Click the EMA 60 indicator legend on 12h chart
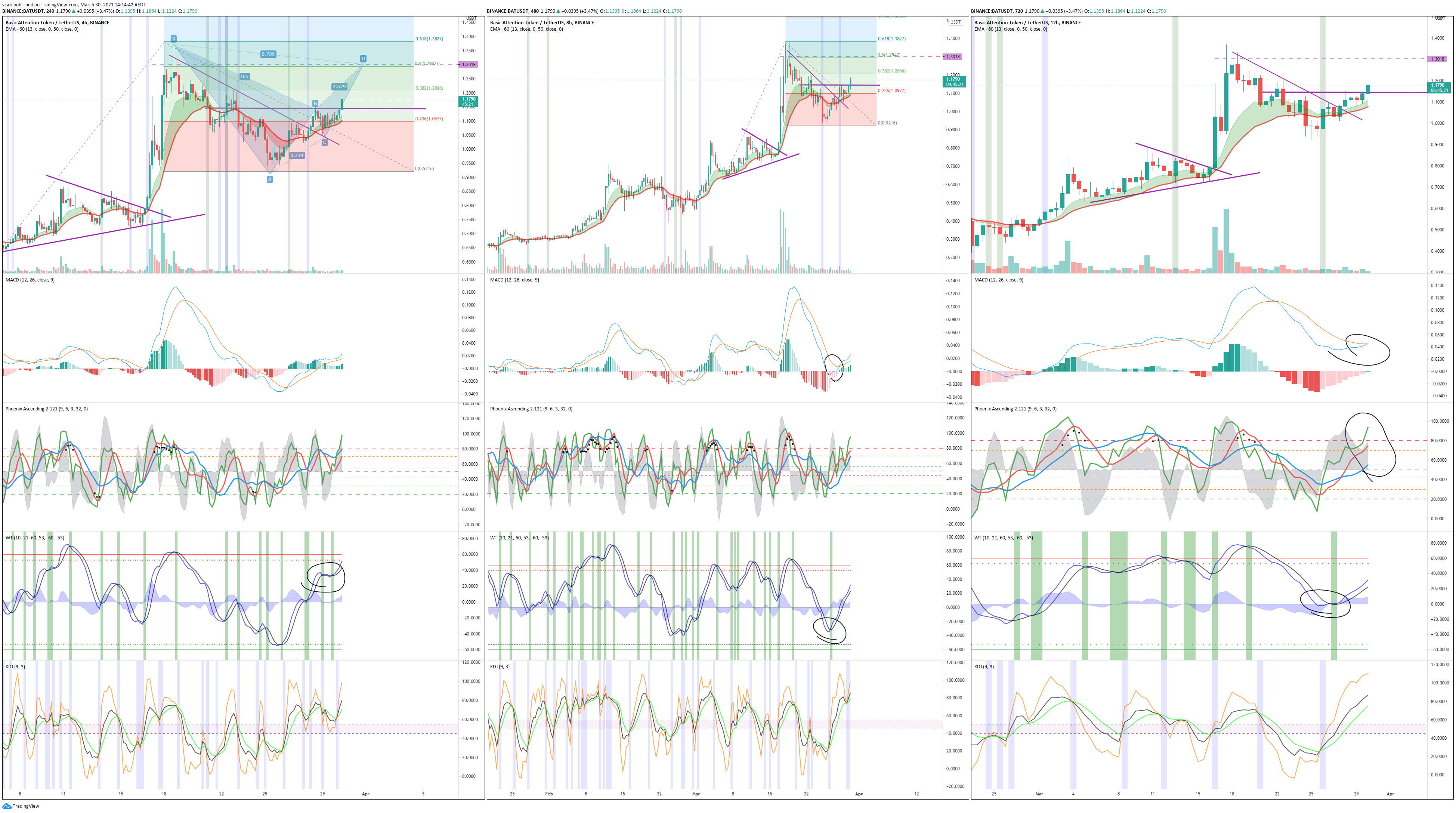 [x=1011, y=29]
